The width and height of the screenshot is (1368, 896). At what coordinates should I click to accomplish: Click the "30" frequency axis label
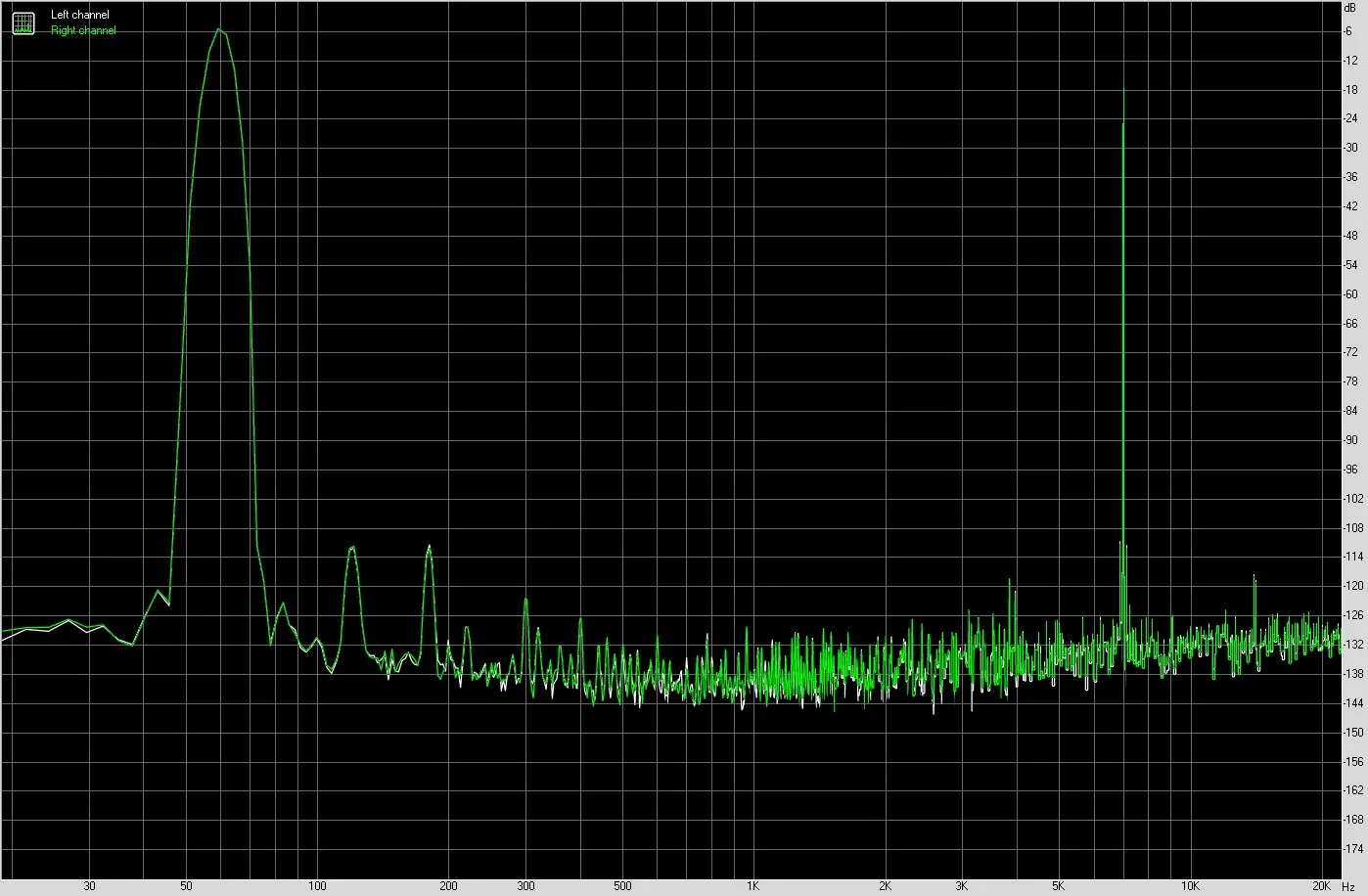pyautogui.click(x=90, y=886)
